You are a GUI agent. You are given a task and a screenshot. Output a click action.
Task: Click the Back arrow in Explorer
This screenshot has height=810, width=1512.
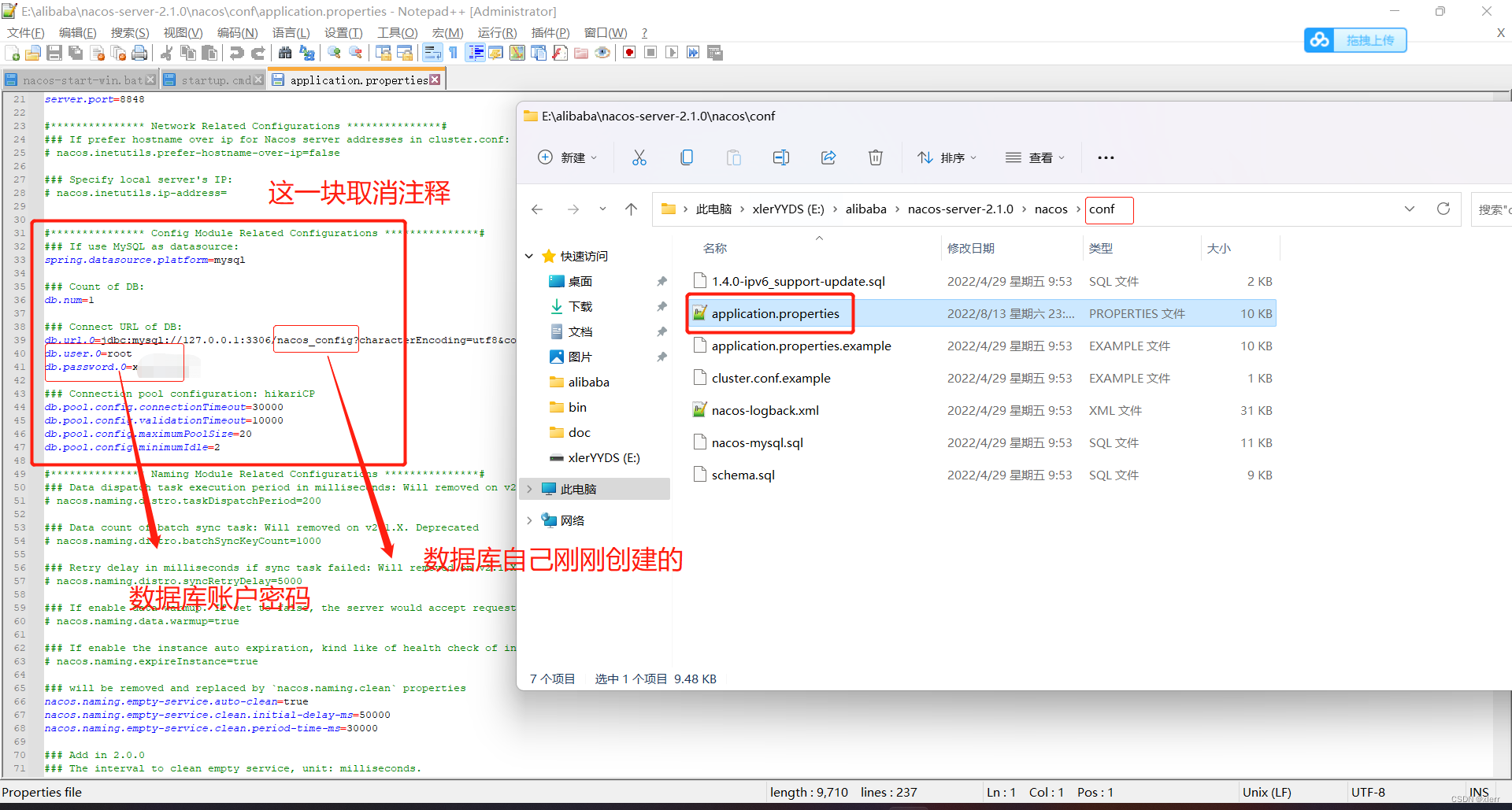pyautogui.click(x=537, y=209)
